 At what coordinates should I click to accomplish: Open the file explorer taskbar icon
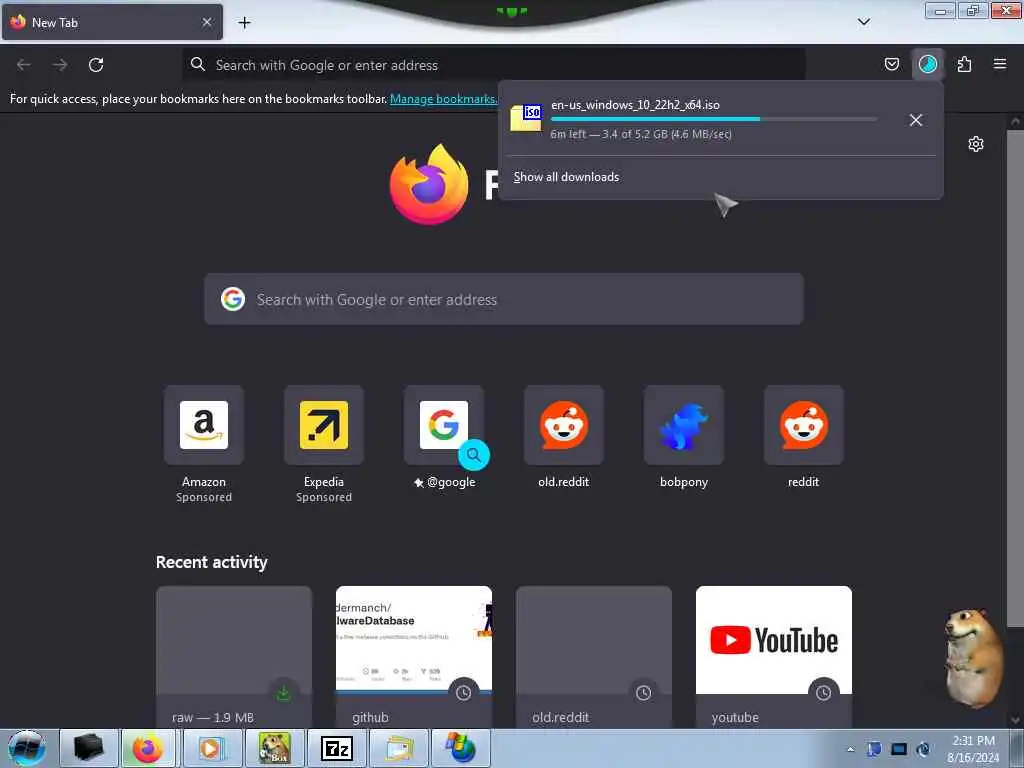(399, 748)
